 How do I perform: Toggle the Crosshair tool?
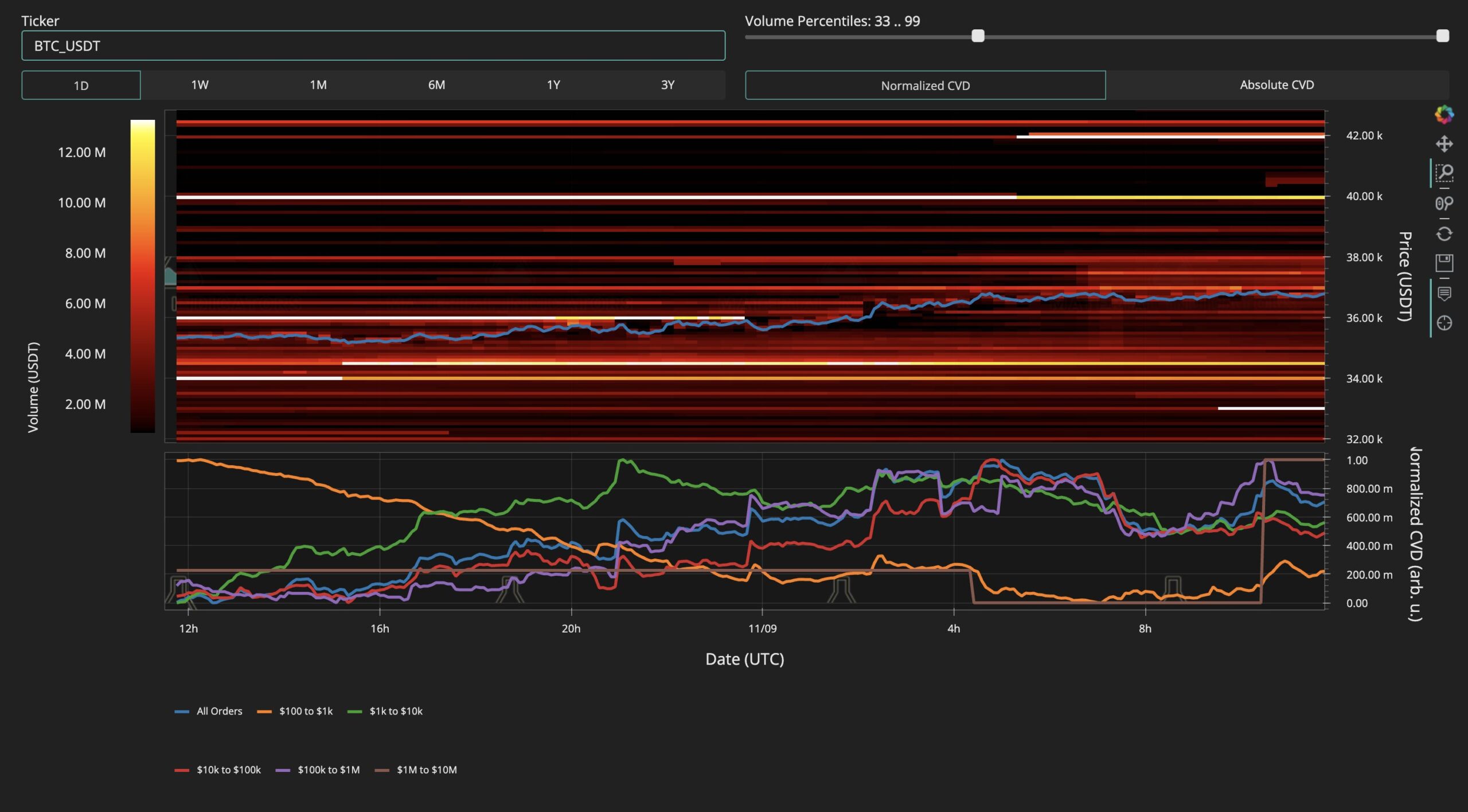pos(1444,323)
